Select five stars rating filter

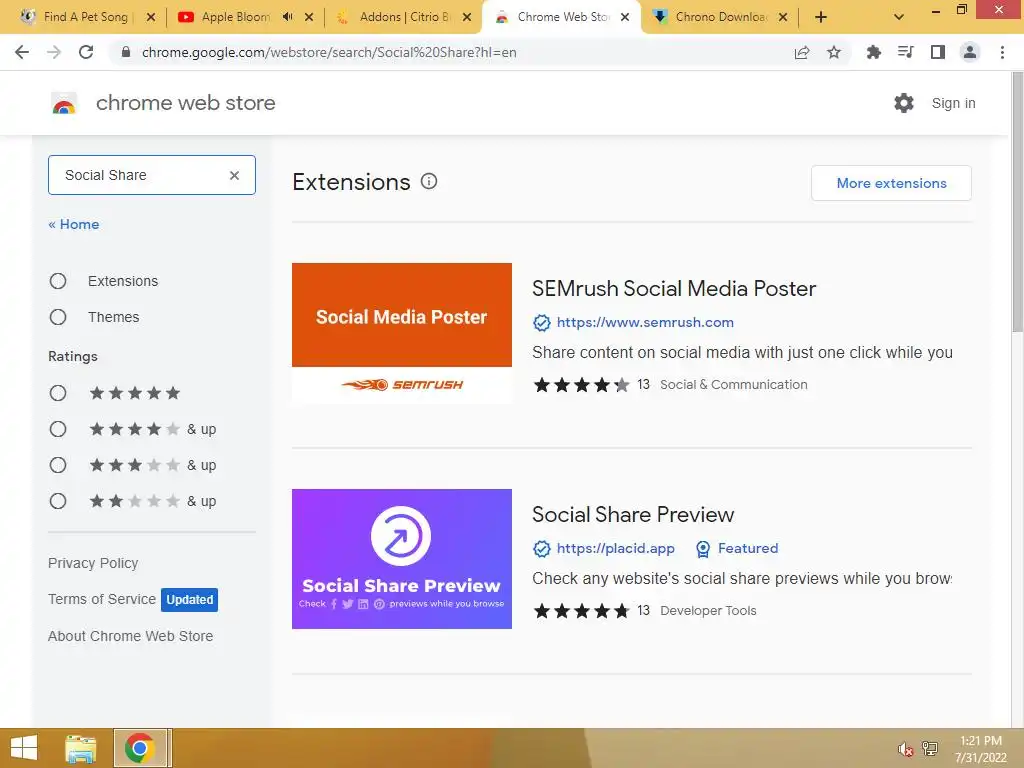[58, 392]
